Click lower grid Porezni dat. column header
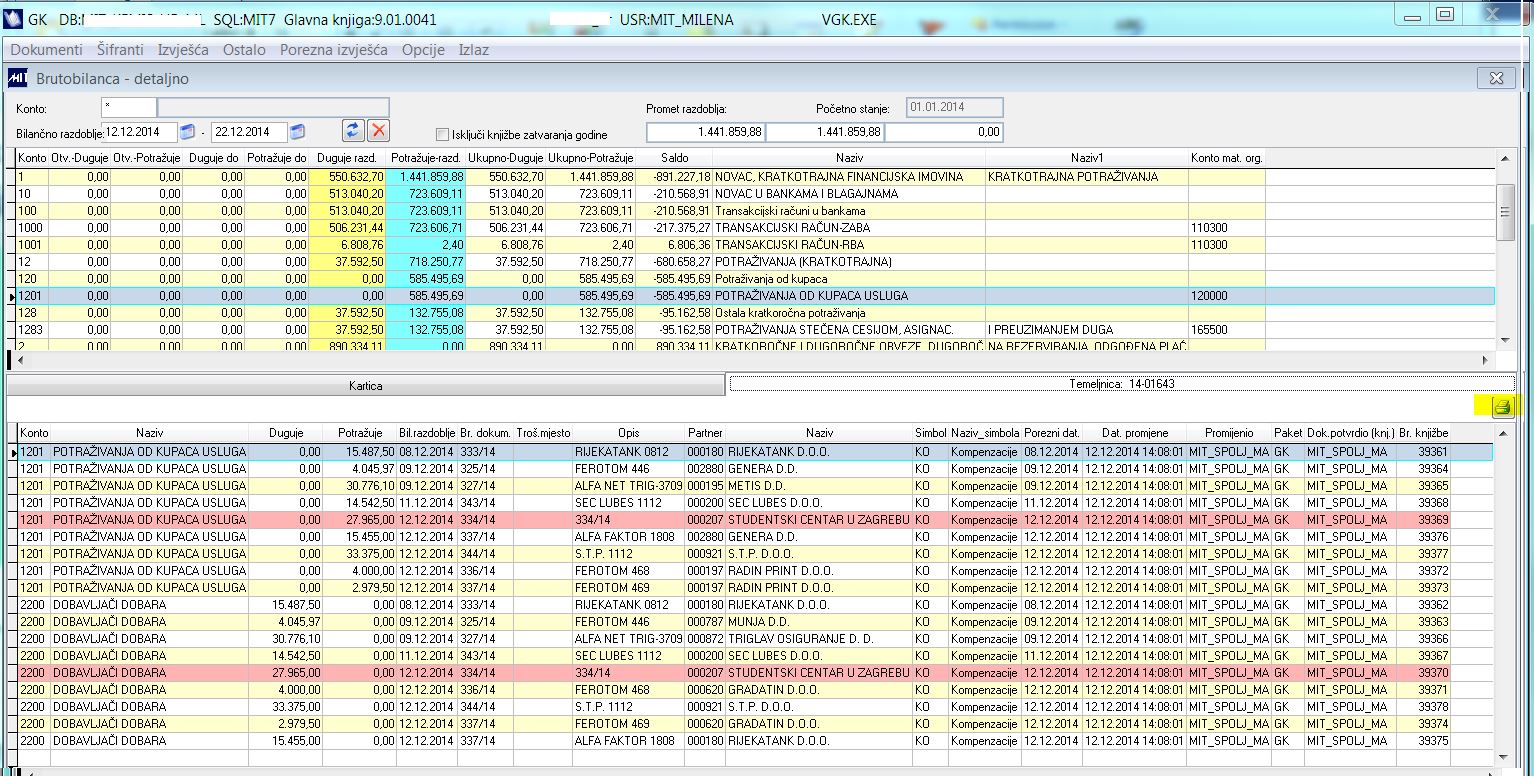 tap(1052, 433)
